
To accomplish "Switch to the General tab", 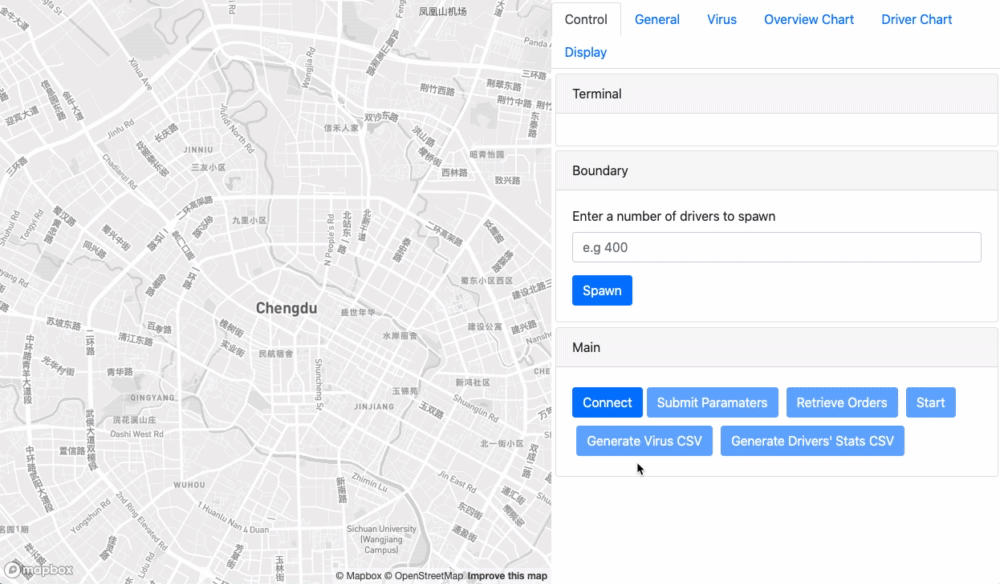I will pos(657,20).
